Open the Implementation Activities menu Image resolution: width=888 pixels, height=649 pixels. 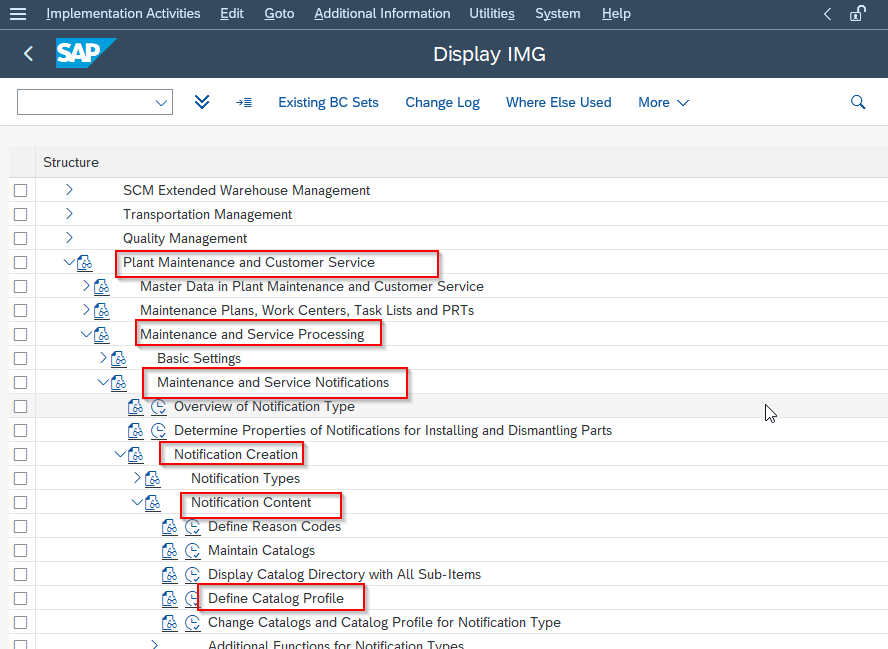(x=123, y=14)
